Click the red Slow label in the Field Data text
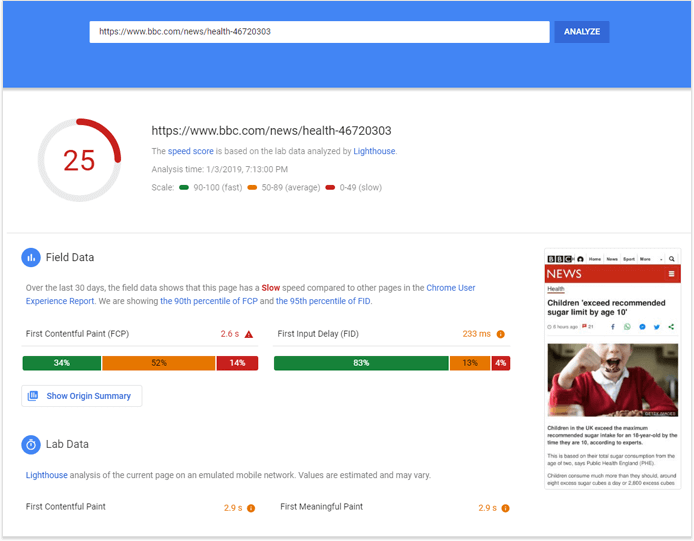The image size is (694, 541). (270, 288)
